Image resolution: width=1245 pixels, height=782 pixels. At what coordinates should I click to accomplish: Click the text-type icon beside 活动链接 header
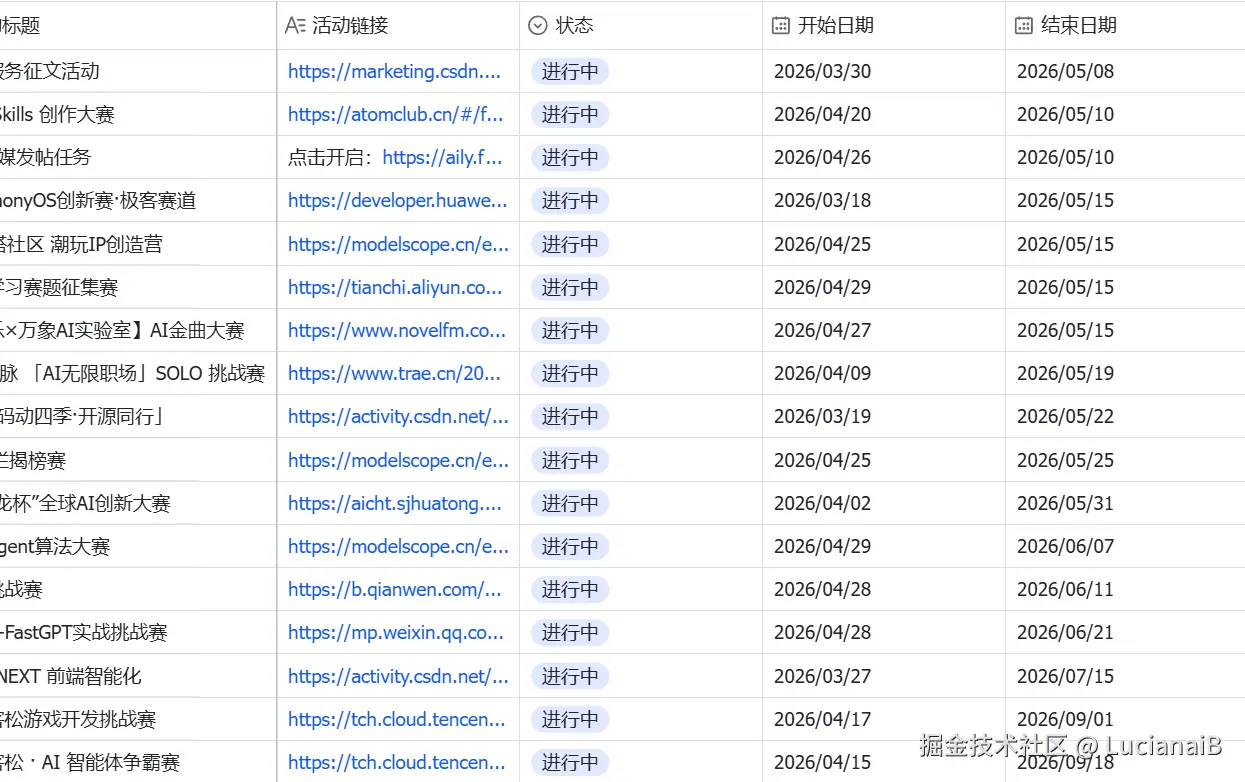point(295,26)
